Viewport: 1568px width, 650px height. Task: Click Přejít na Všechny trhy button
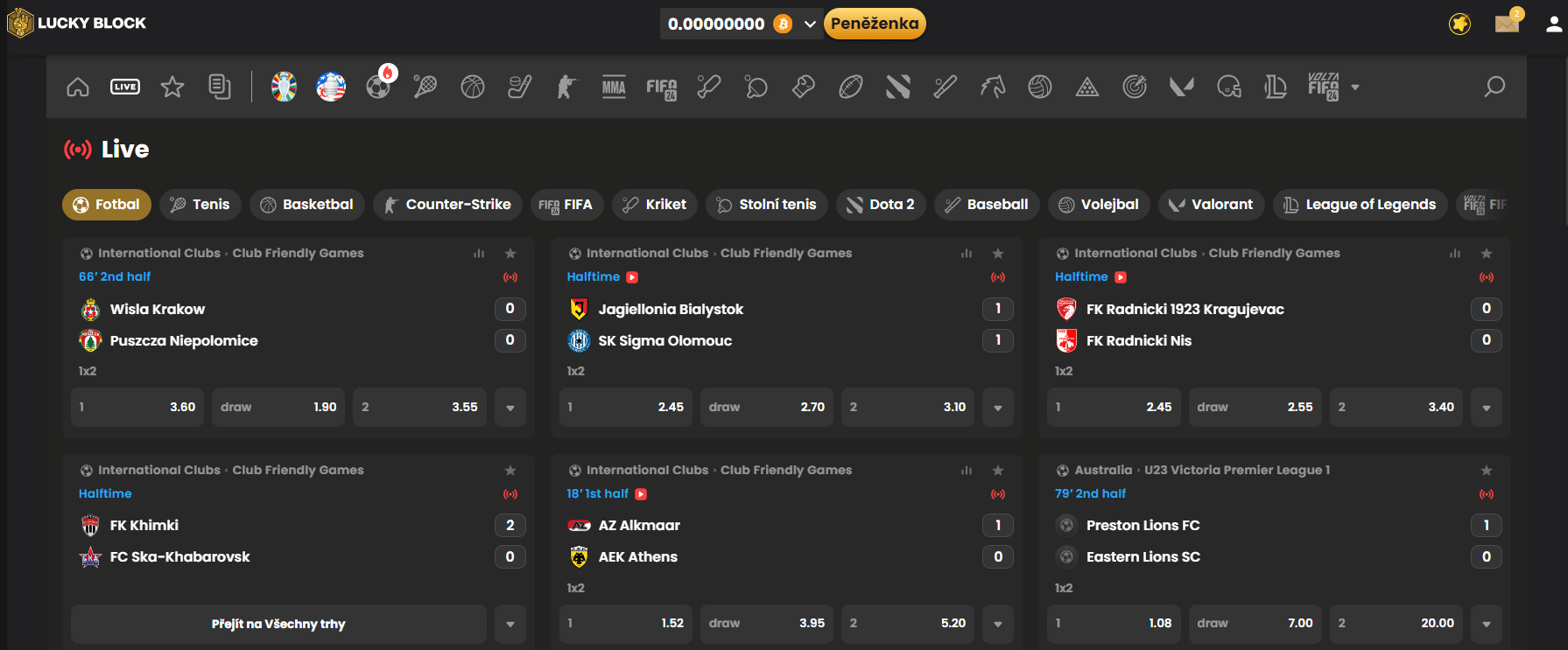278,625
